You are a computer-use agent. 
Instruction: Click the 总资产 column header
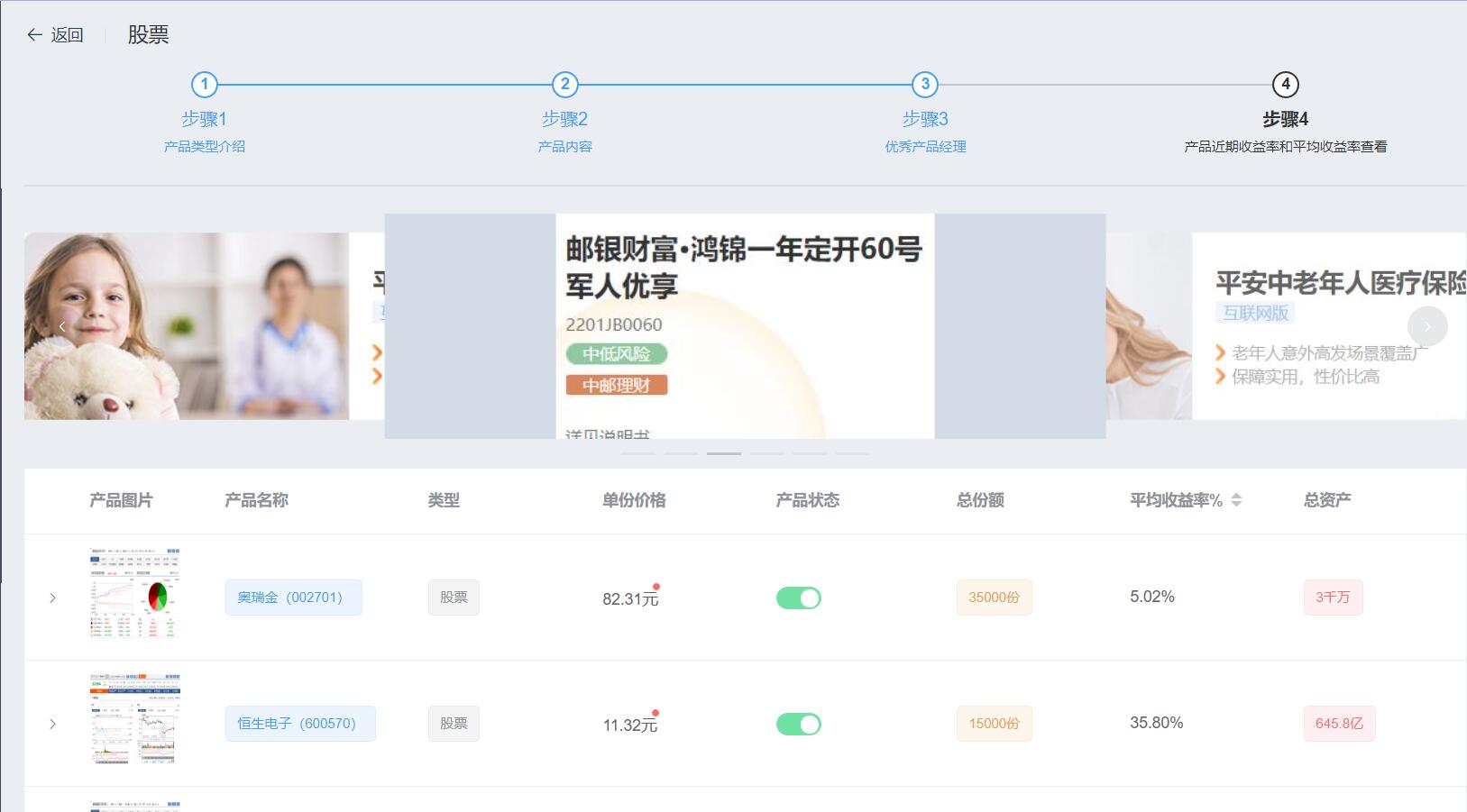(1327, 500)
